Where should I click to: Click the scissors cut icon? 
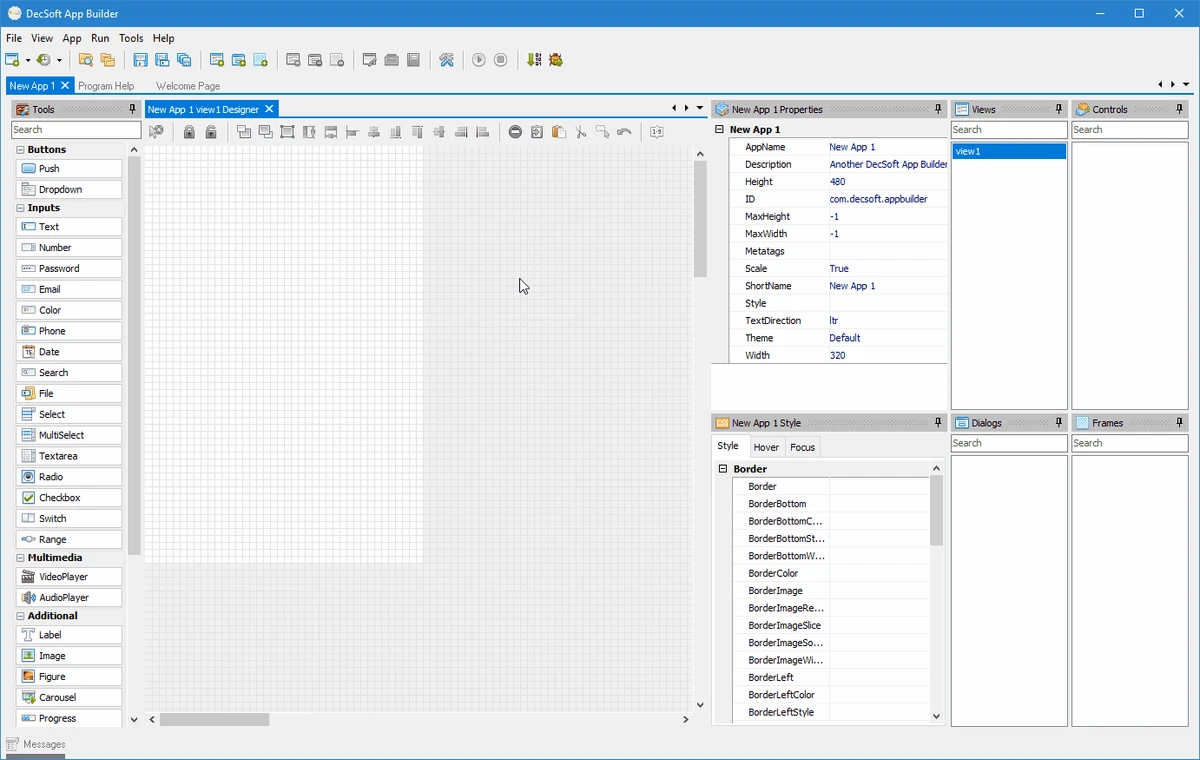pos(581,131)
